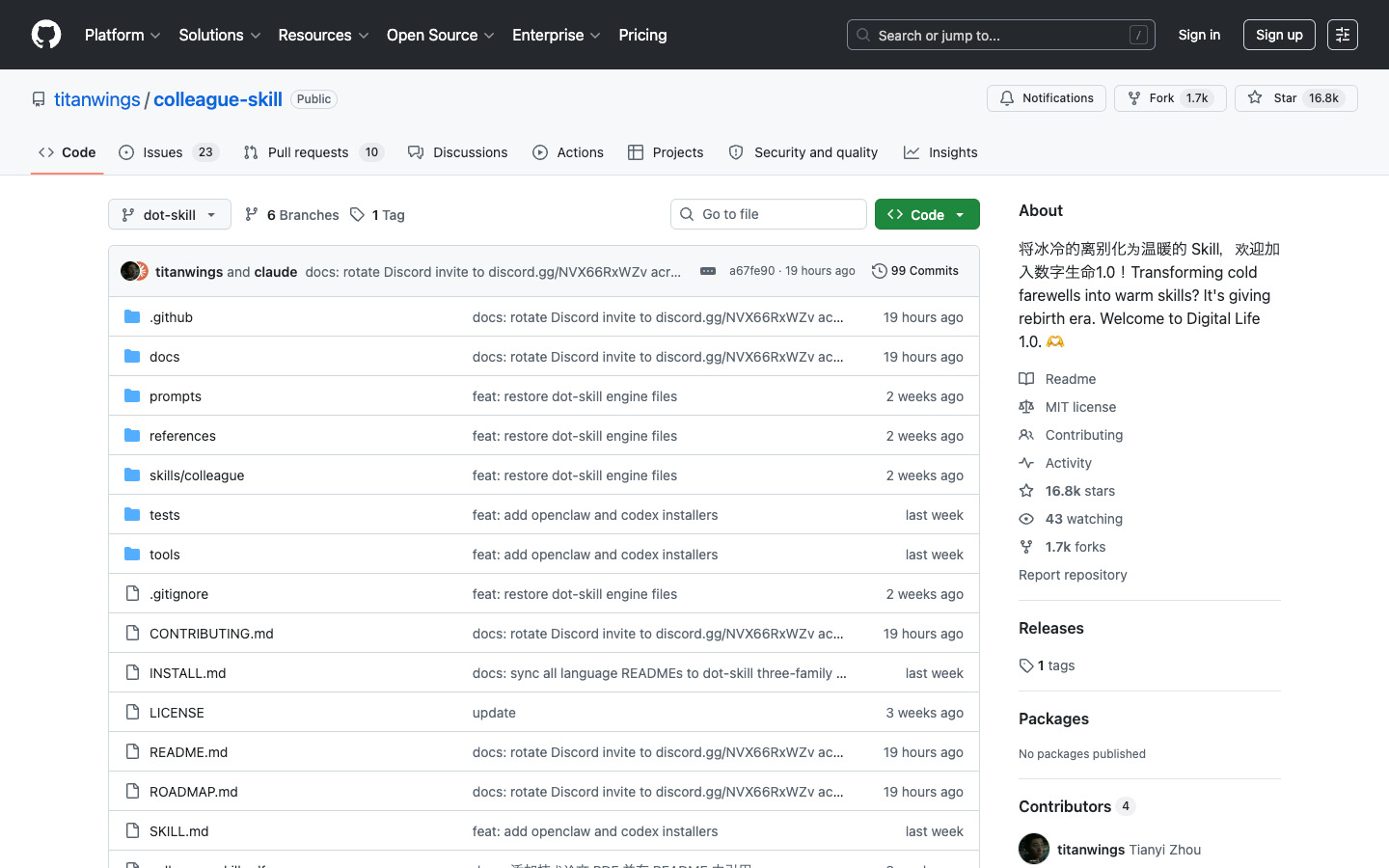Screen dimensions: 1389x868
Task: Open the commit message ellipsis expander
Action: pos(708,271)
